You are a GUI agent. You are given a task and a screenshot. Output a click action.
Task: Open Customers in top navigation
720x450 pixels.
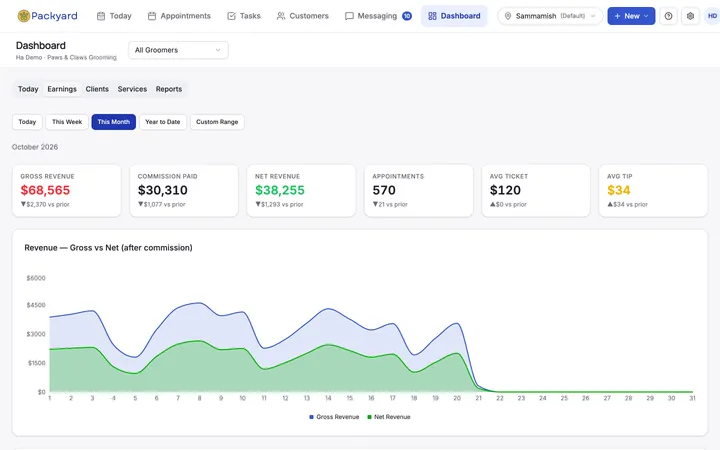303,16
